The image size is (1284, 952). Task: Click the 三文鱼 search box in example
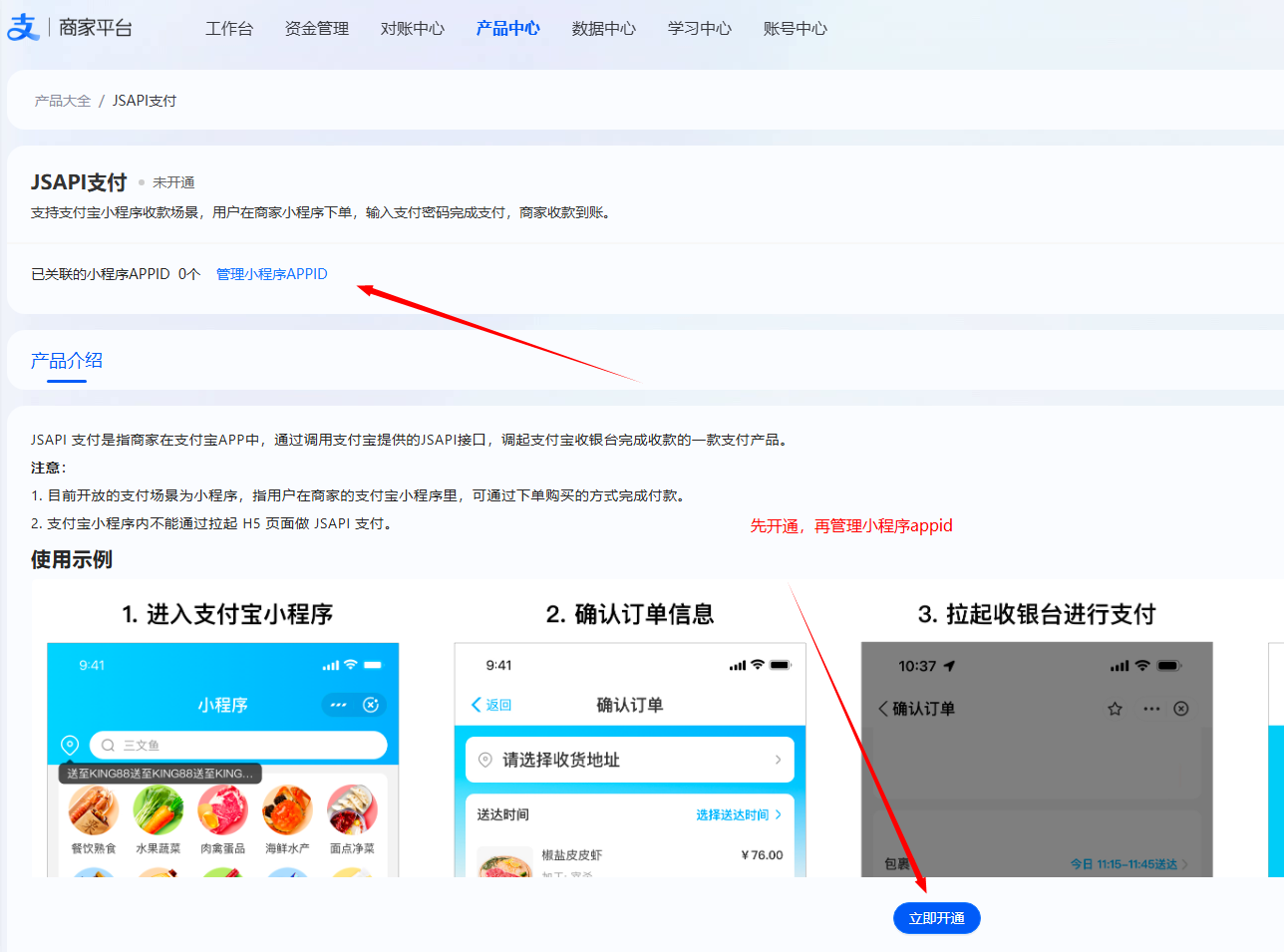[238, 745]
